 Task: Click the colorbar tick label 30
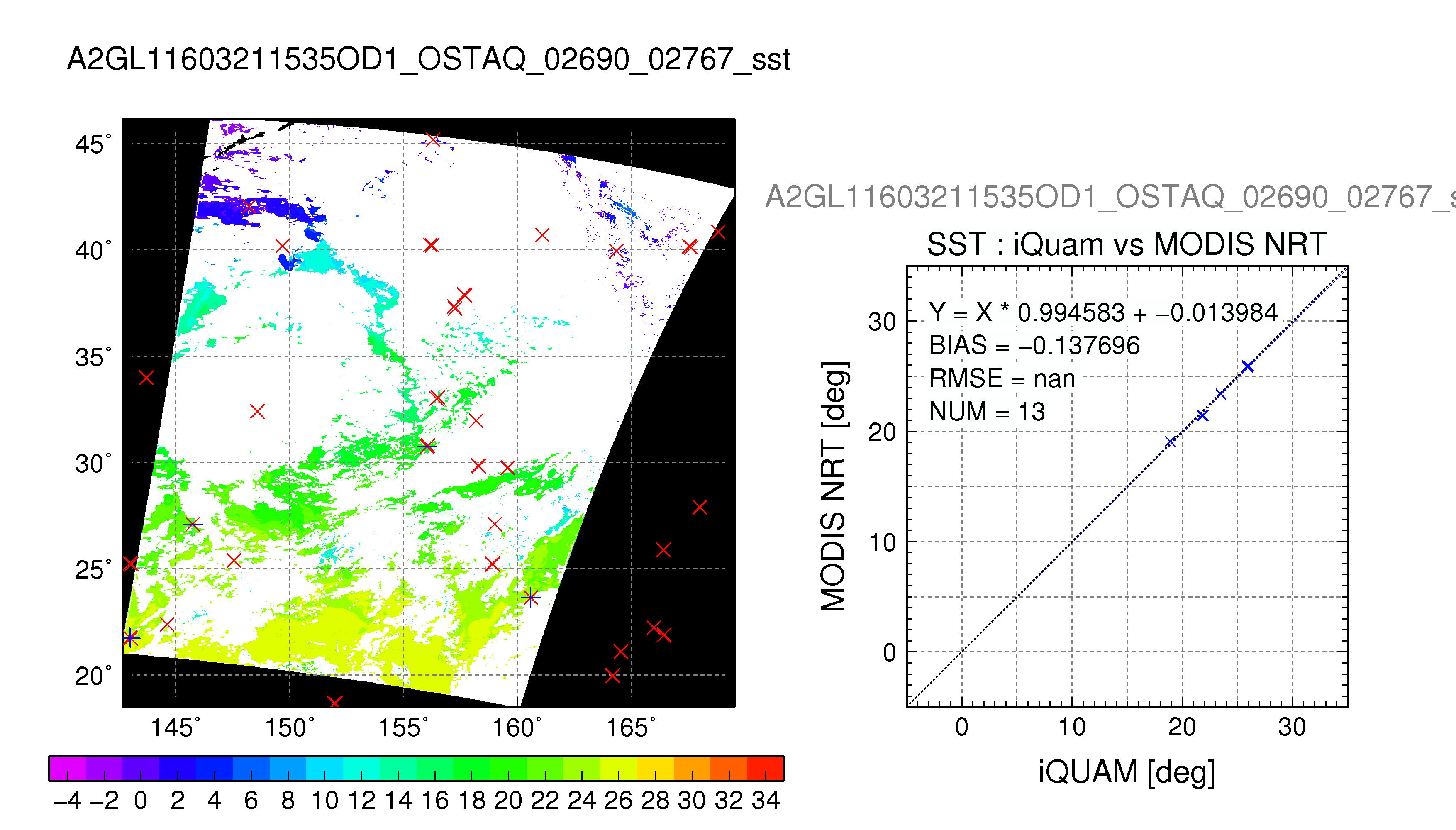[692, 801]
